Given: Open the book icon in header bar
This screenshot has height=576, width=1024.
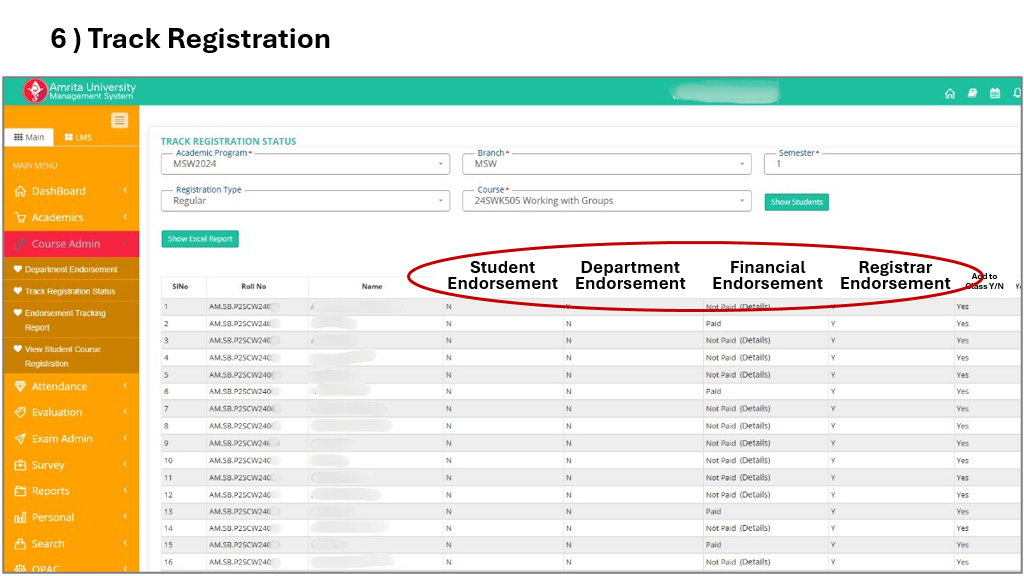Looking at the screenshot, I should pos(972,93).
